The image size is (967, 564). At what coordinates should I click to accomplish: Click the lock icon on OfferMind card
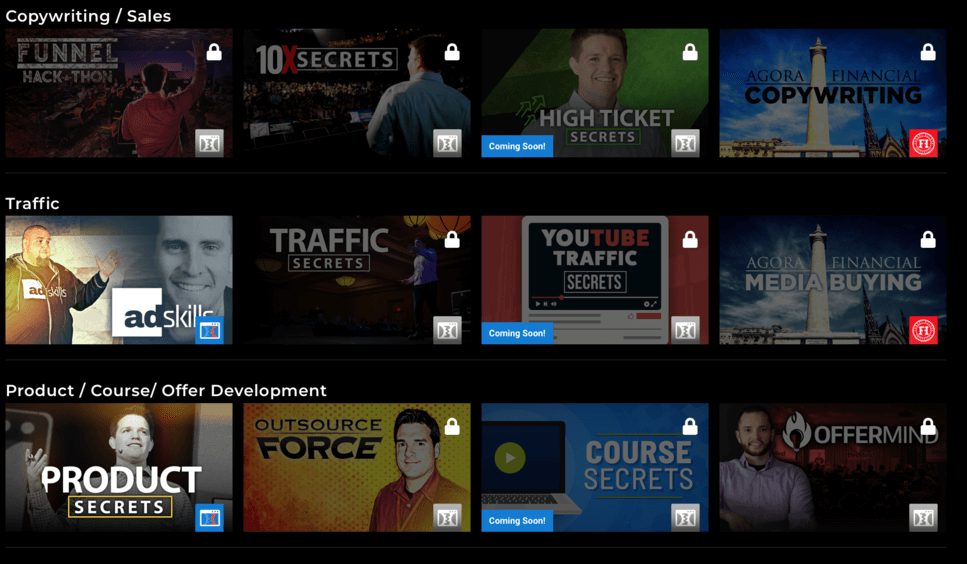tap(928, 427)
